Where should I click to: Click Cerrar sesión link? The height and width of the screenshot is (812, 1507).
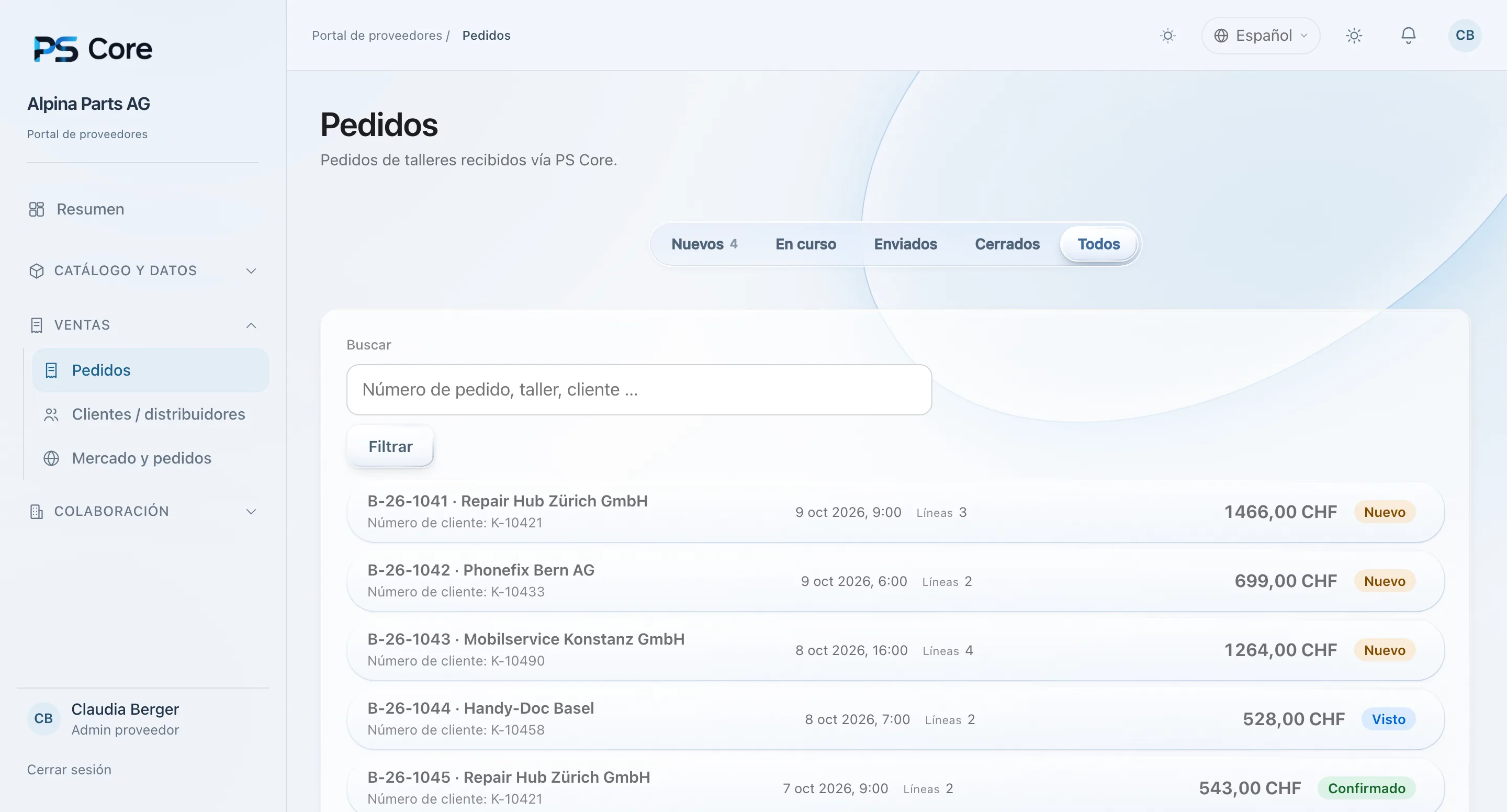click(69, 770)
